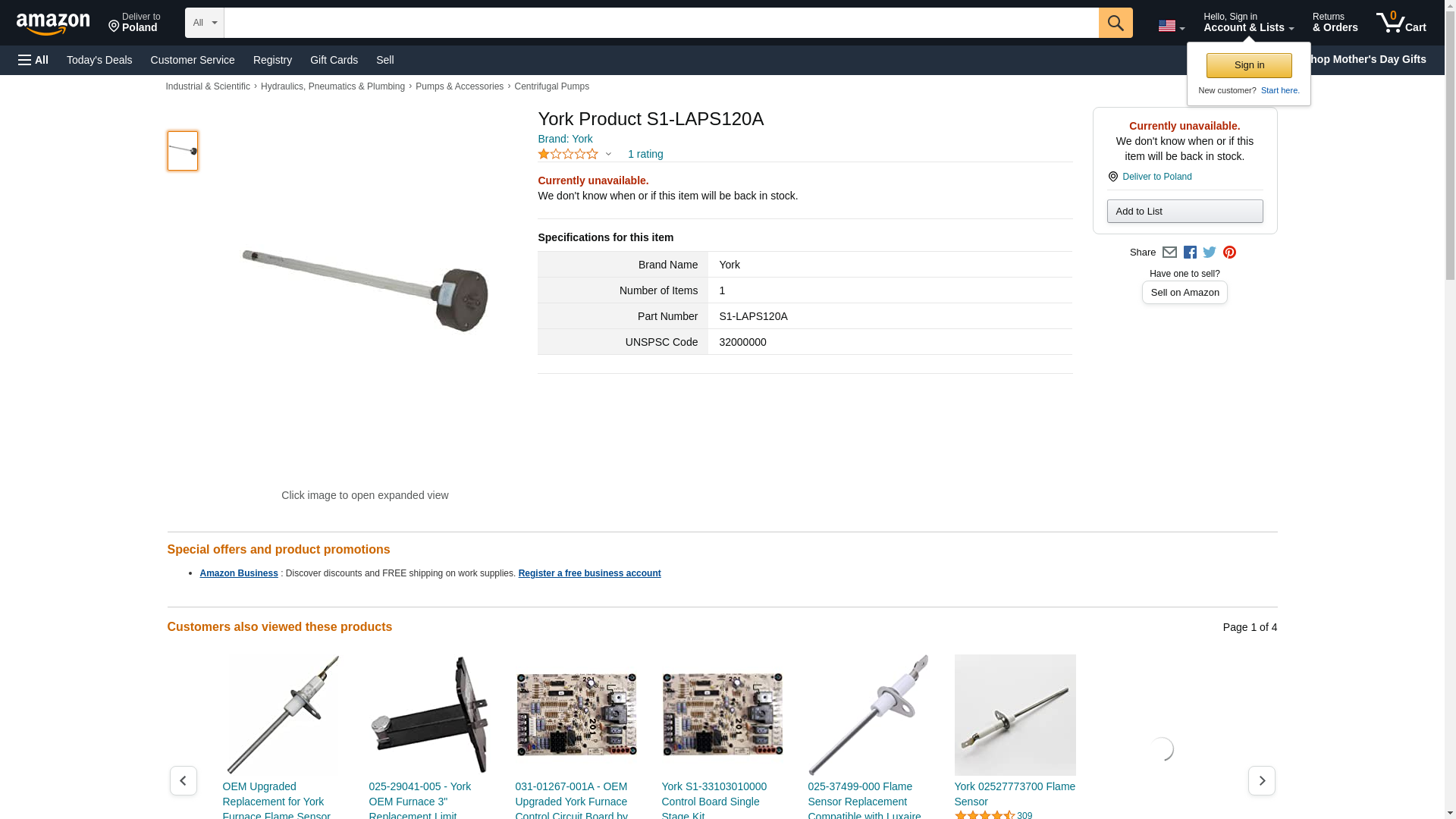Open the All hamburger menu
1456x819 pixels.
click(x=33, y=60)
